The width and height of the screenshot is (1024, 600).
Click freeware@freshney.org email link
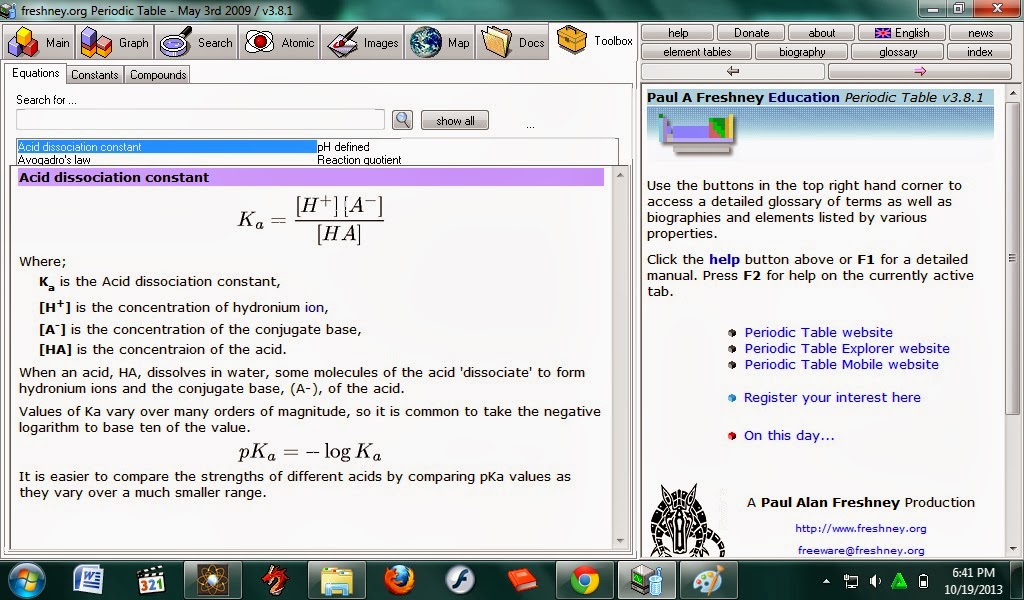(861, 550)
